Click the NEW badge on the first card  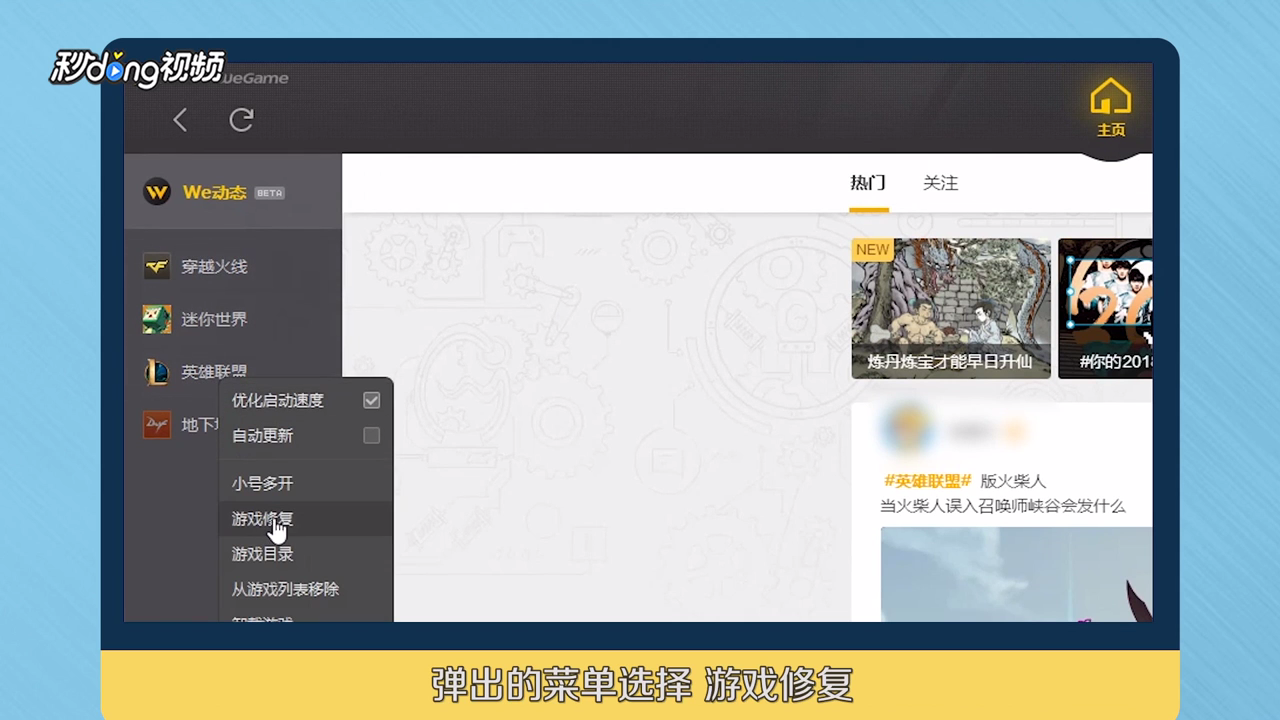(x=872, y=250)
